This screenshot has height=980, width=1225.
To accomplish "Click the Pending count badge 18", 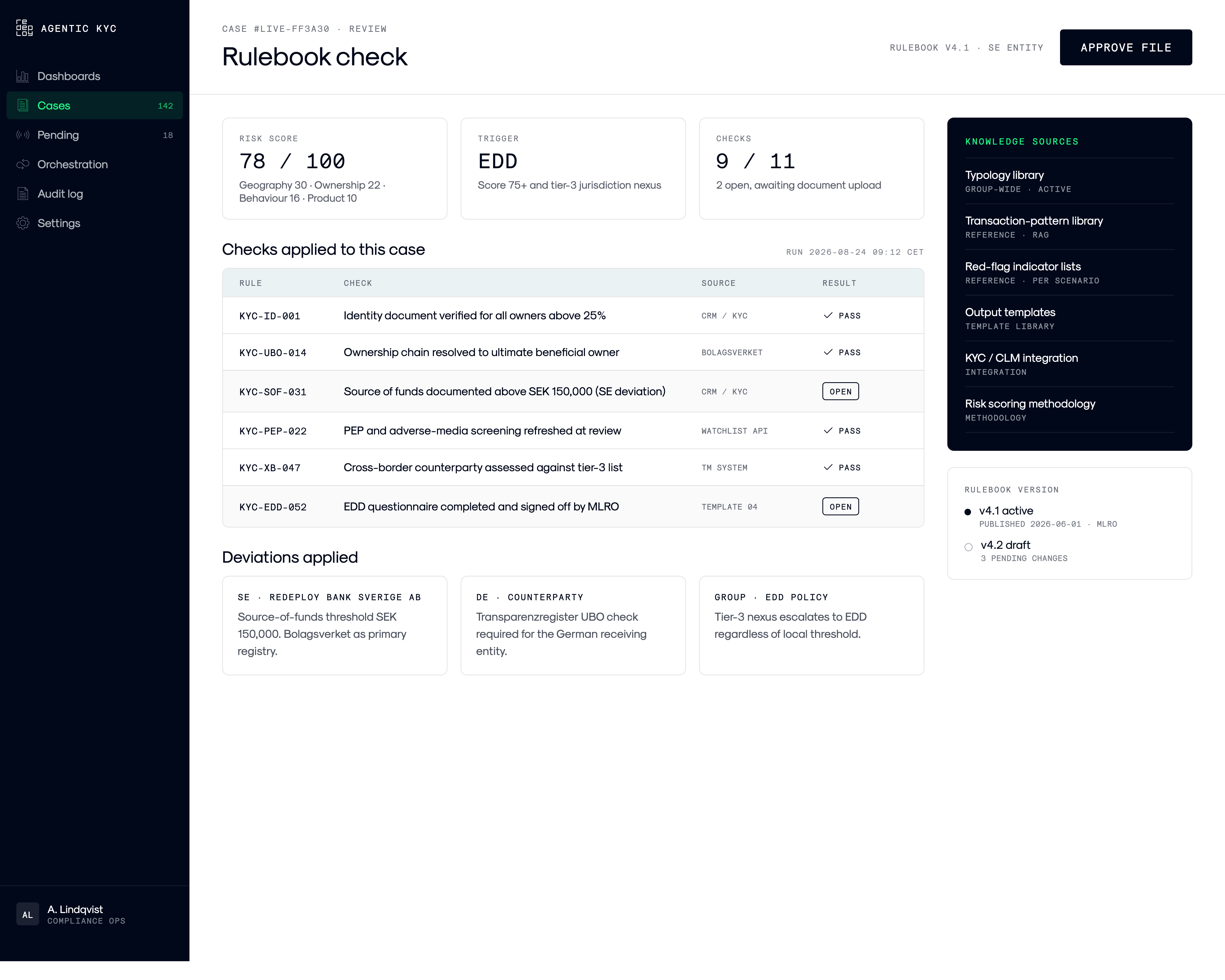I will point(168,135).
